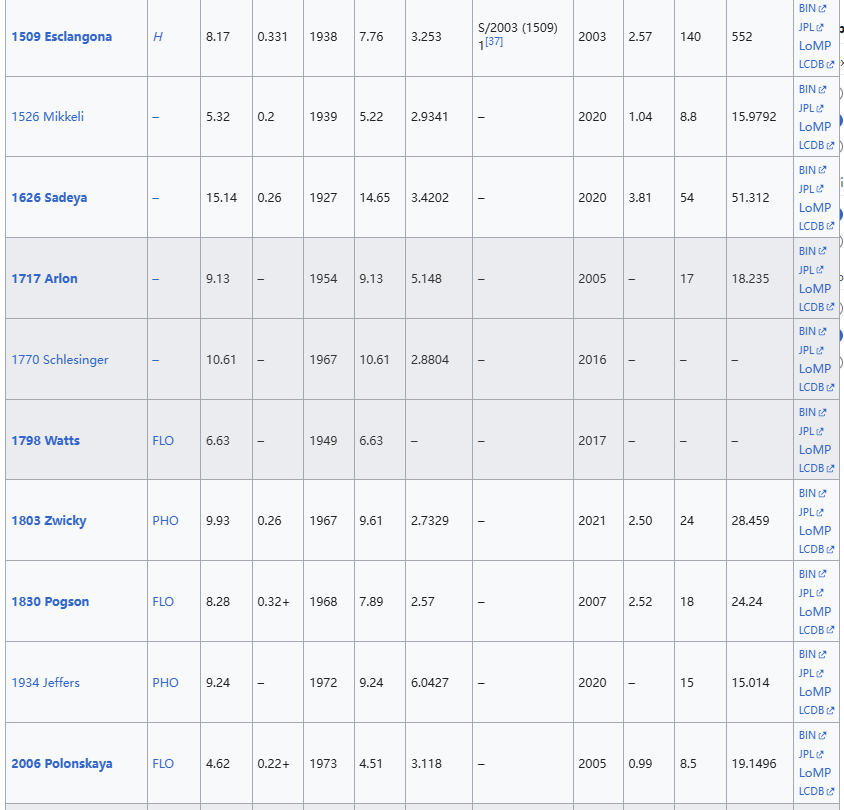Click PHO family link in Zwicky row

pyautogui.click(x=165, y=521)
